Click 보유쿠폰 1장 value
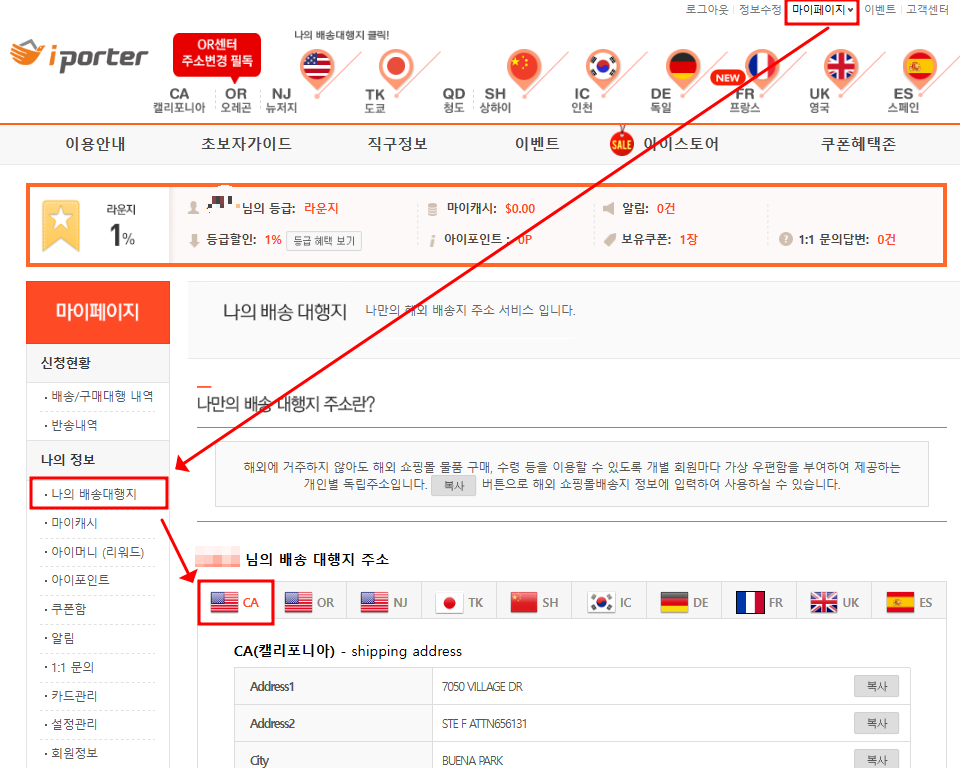The width and height of the screenshot is (960, 768). pos(688,239)
